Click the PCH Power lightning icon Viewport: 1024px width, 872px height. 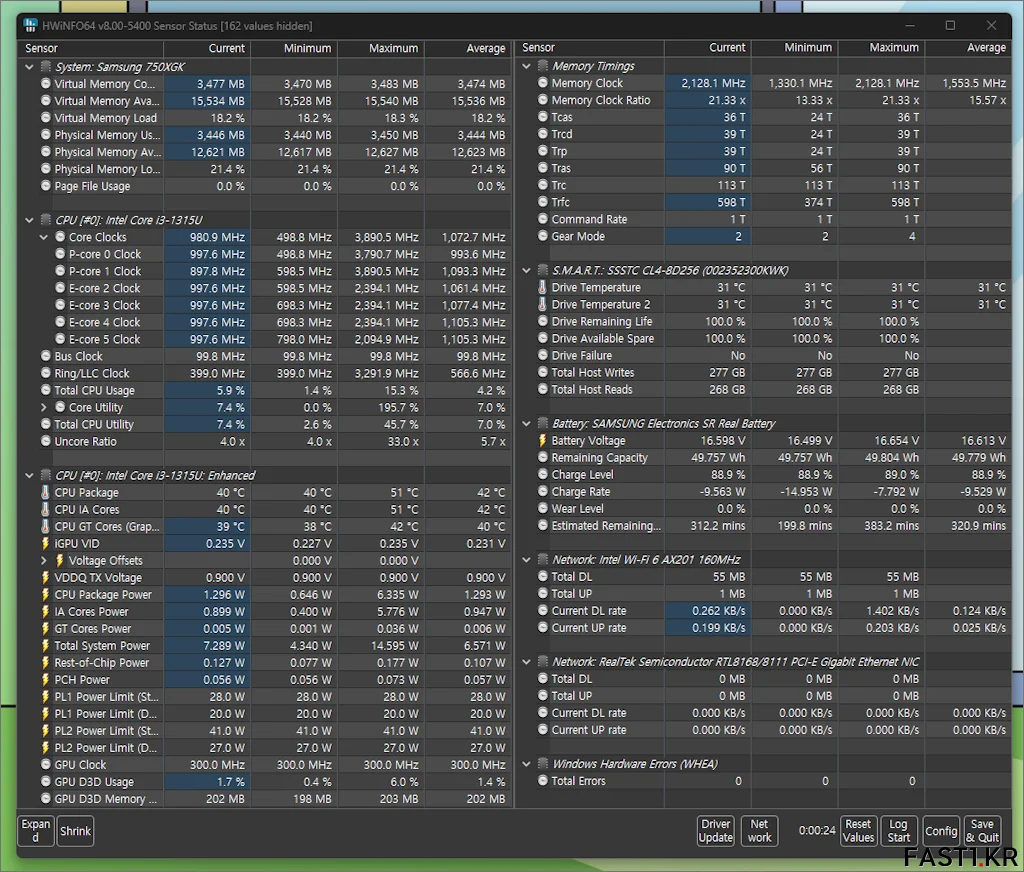(45, 679)
